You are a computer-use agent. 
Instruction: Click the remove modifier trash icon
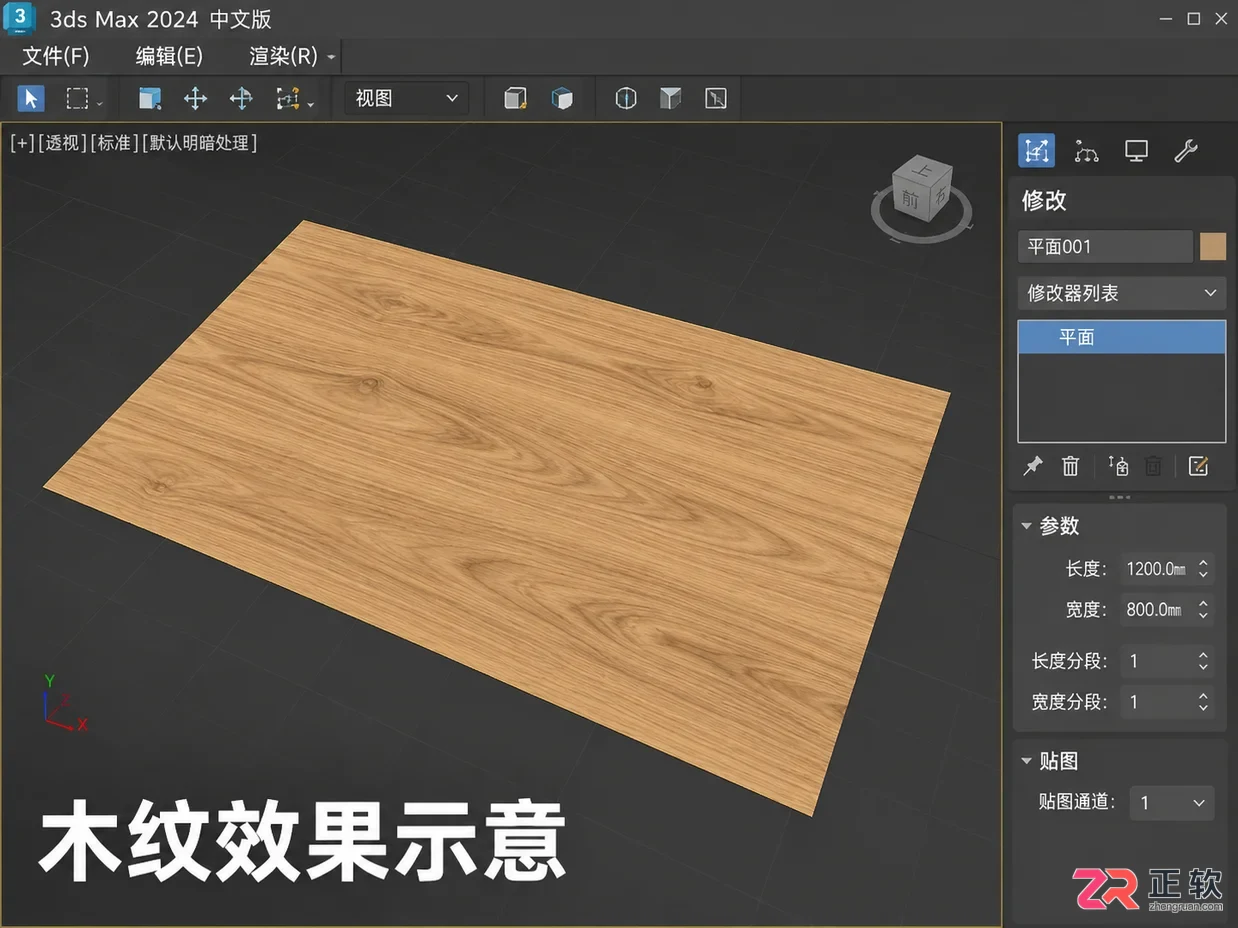tap(1070, 466)
